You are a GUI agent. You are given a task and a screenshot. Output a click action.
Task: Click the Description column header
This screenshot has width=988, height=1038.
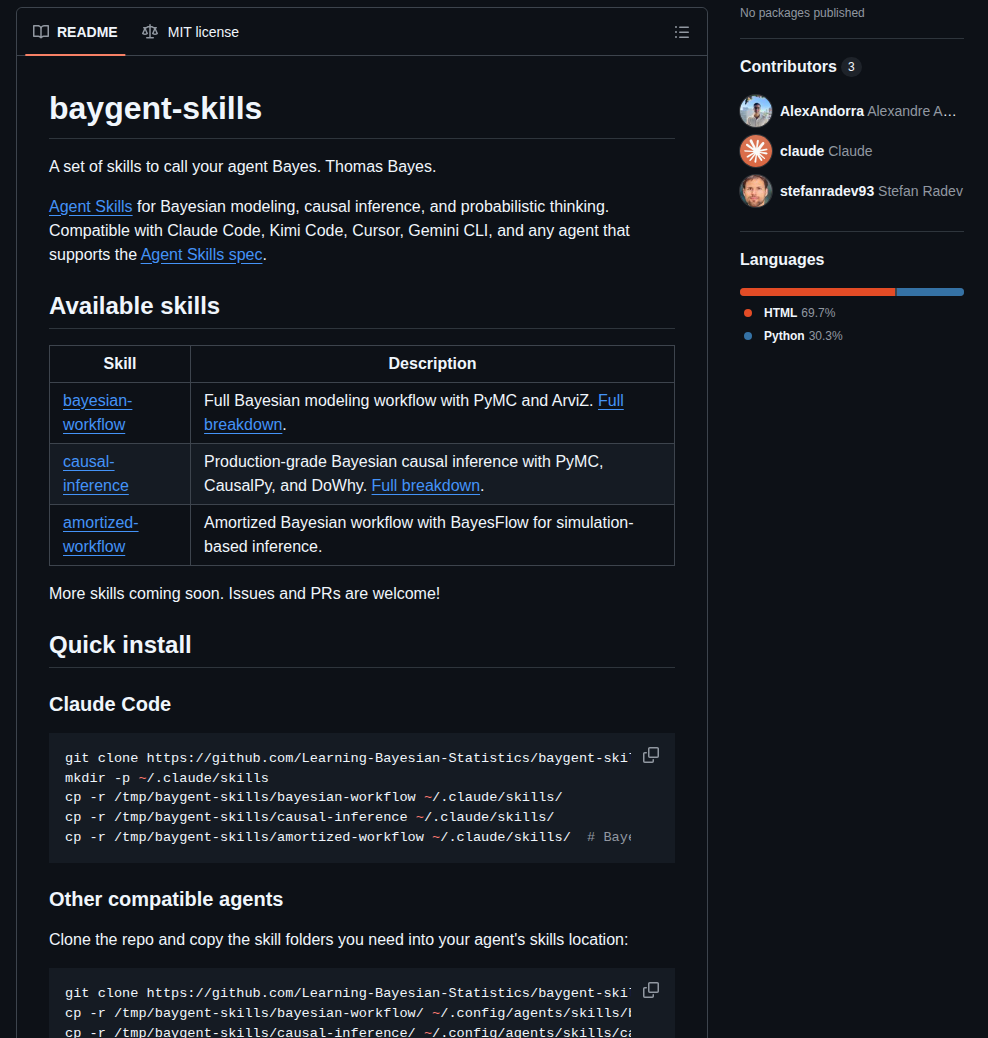432,363
